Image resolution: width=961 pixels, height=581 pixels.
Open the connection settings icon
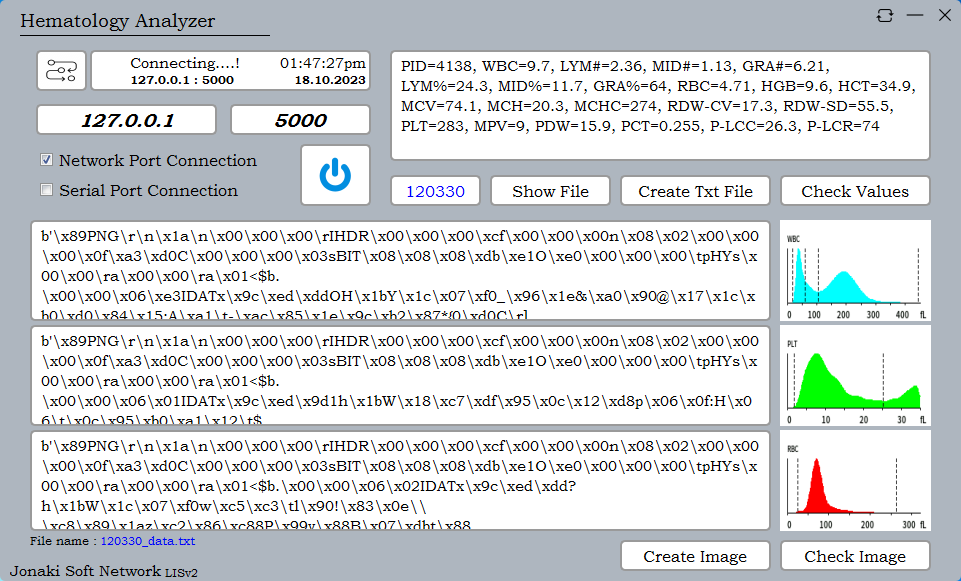(x=61, y=70)
